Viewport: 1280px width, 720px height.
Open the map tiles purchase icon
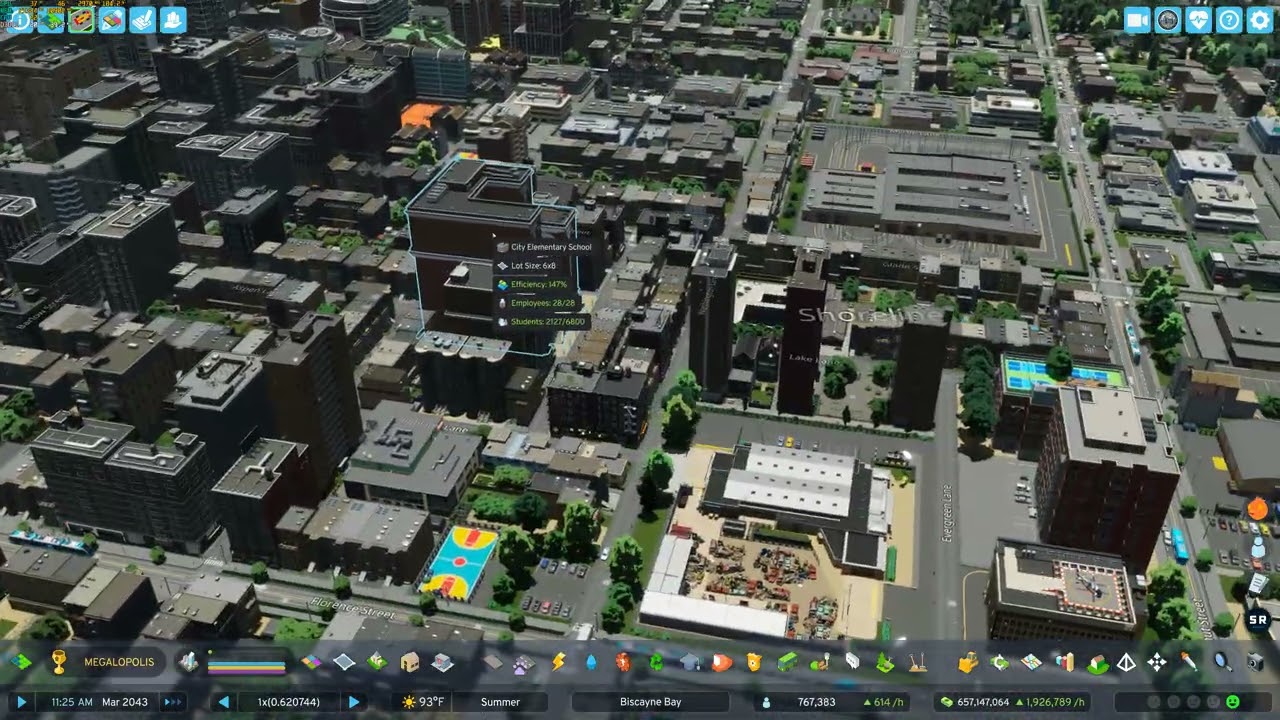pyautogui.click(x=1031, y=662)
